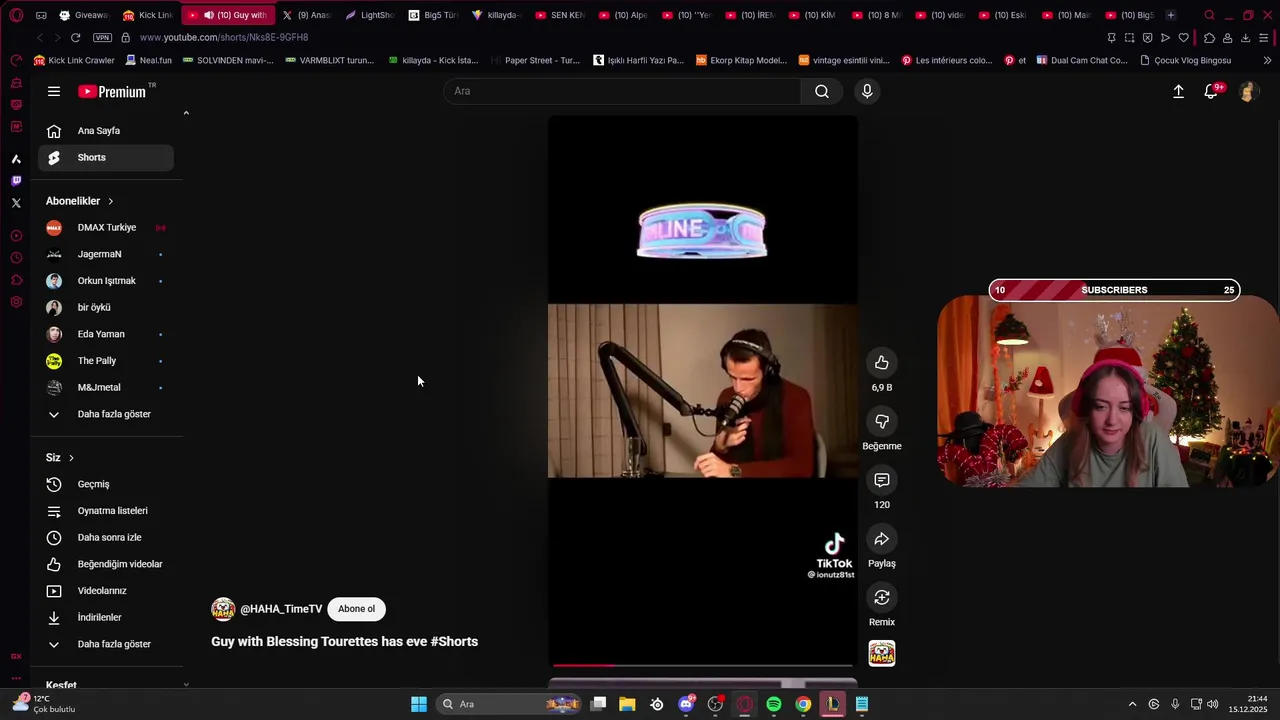Click Windows taskbar search box
This screenshot has height=720, width=1280.
[510, 704]
